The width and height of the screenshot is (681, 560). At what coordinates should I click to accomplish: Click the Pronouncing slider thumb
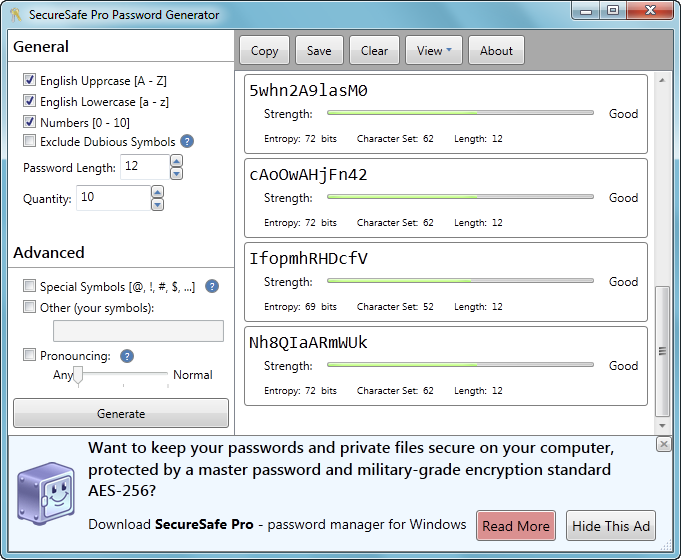[x=78, y=376]
